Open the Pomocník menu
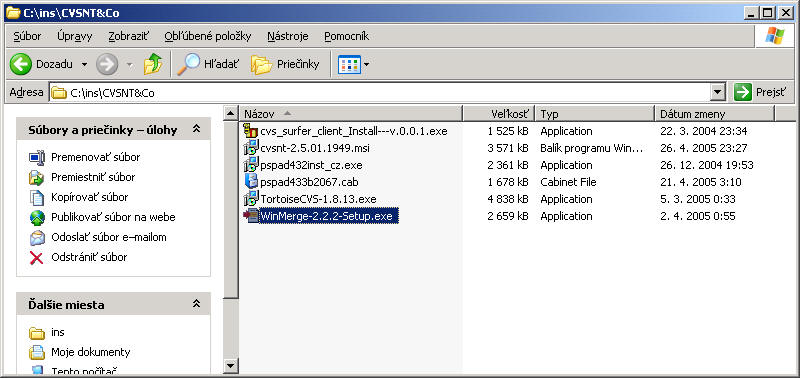The image size is (800, 378). [x=346, y=36]
